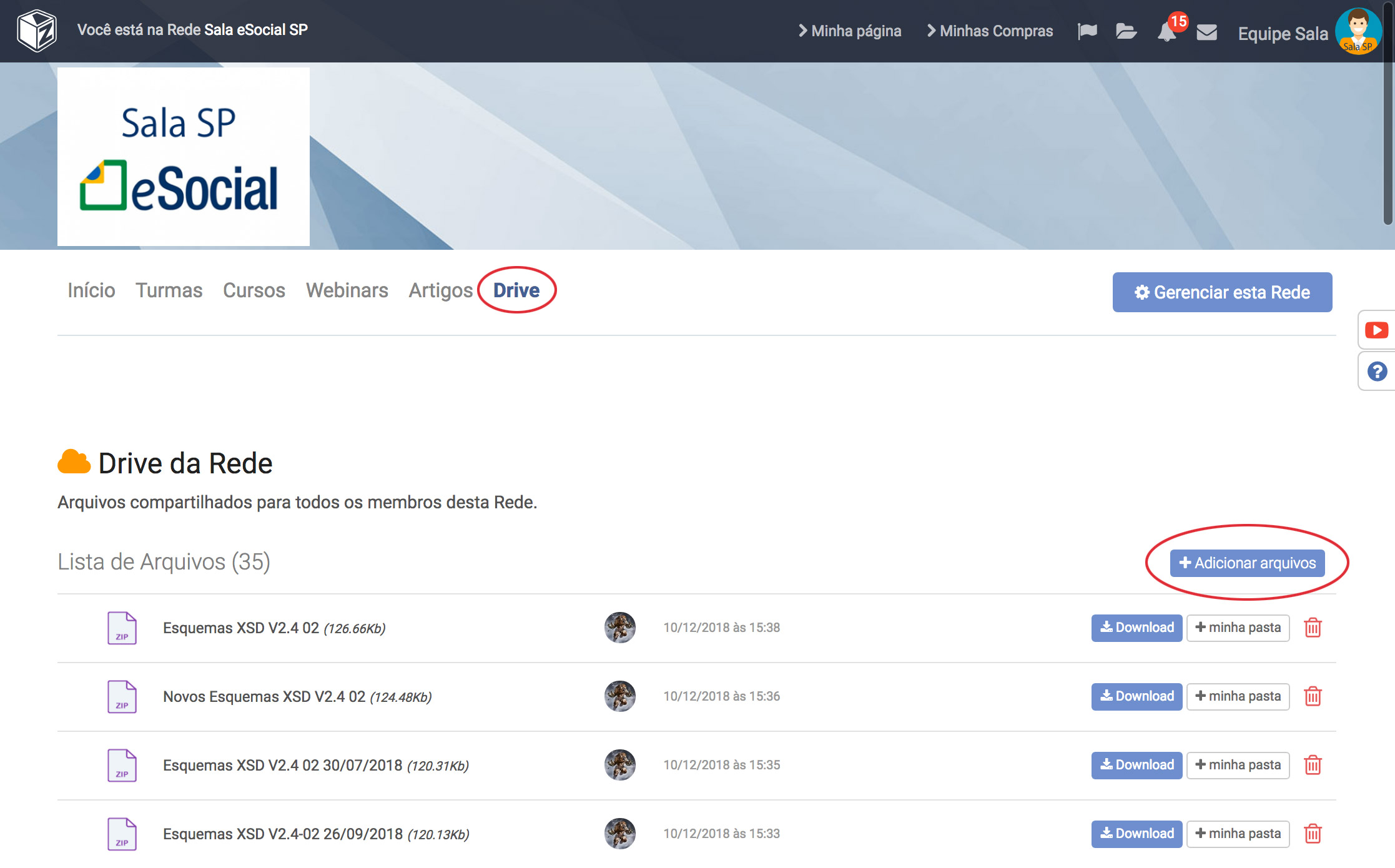Expand the Minha página link
1395x868 pixels.
(850, 31)
